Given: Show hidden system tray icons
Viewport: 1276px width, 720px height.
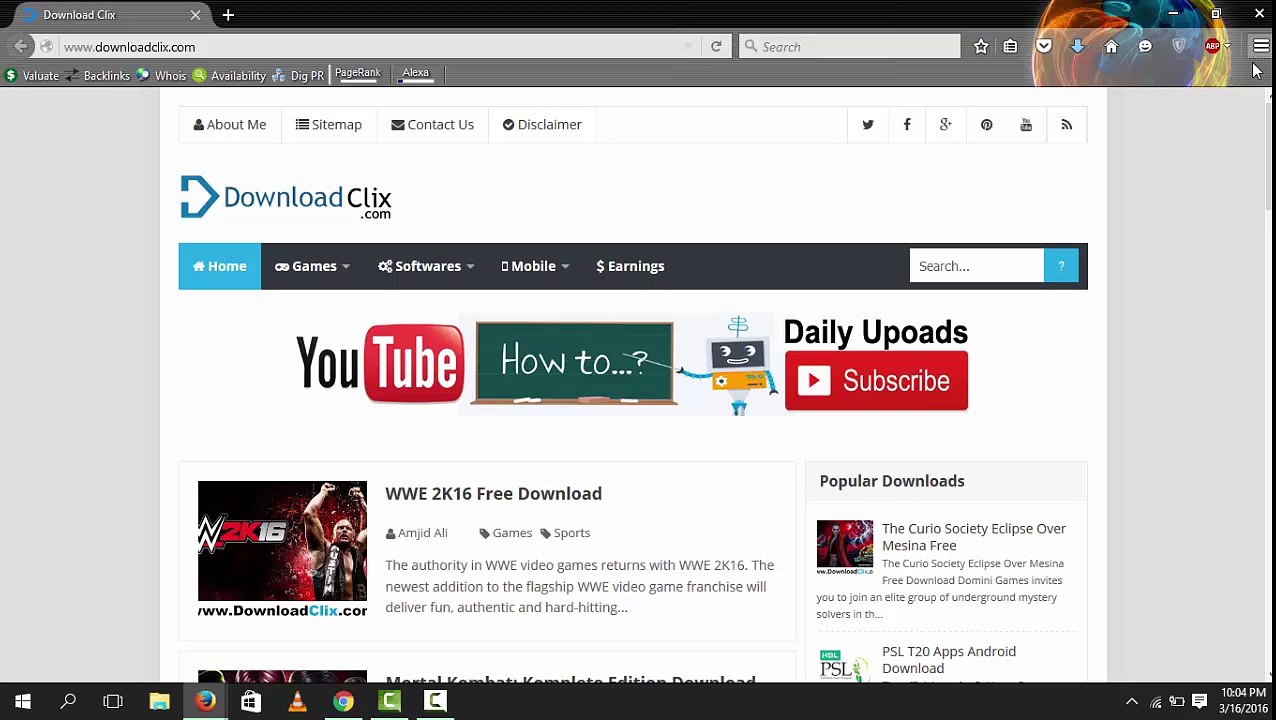Looking at the screenshot, I should pos(1131,702).
